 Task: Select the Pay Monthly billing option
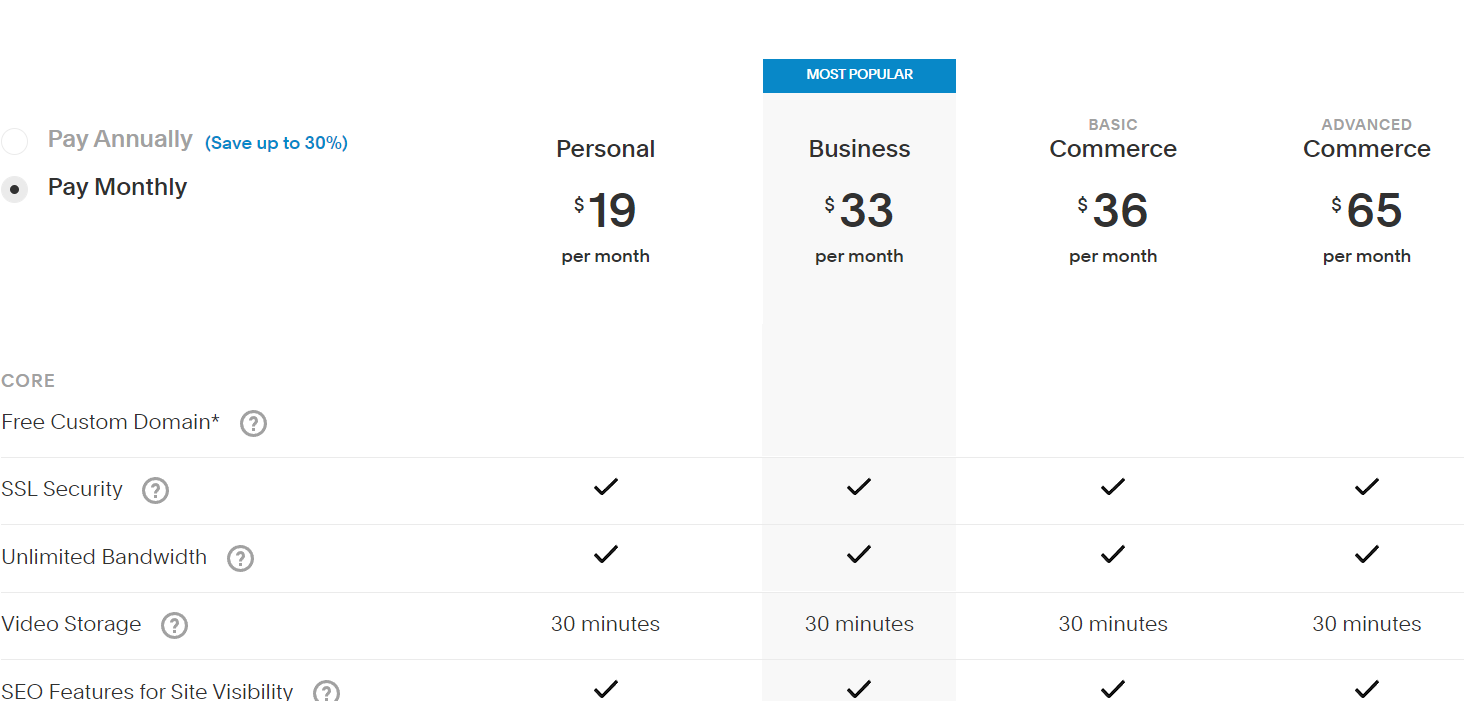[x=17, y=187]
